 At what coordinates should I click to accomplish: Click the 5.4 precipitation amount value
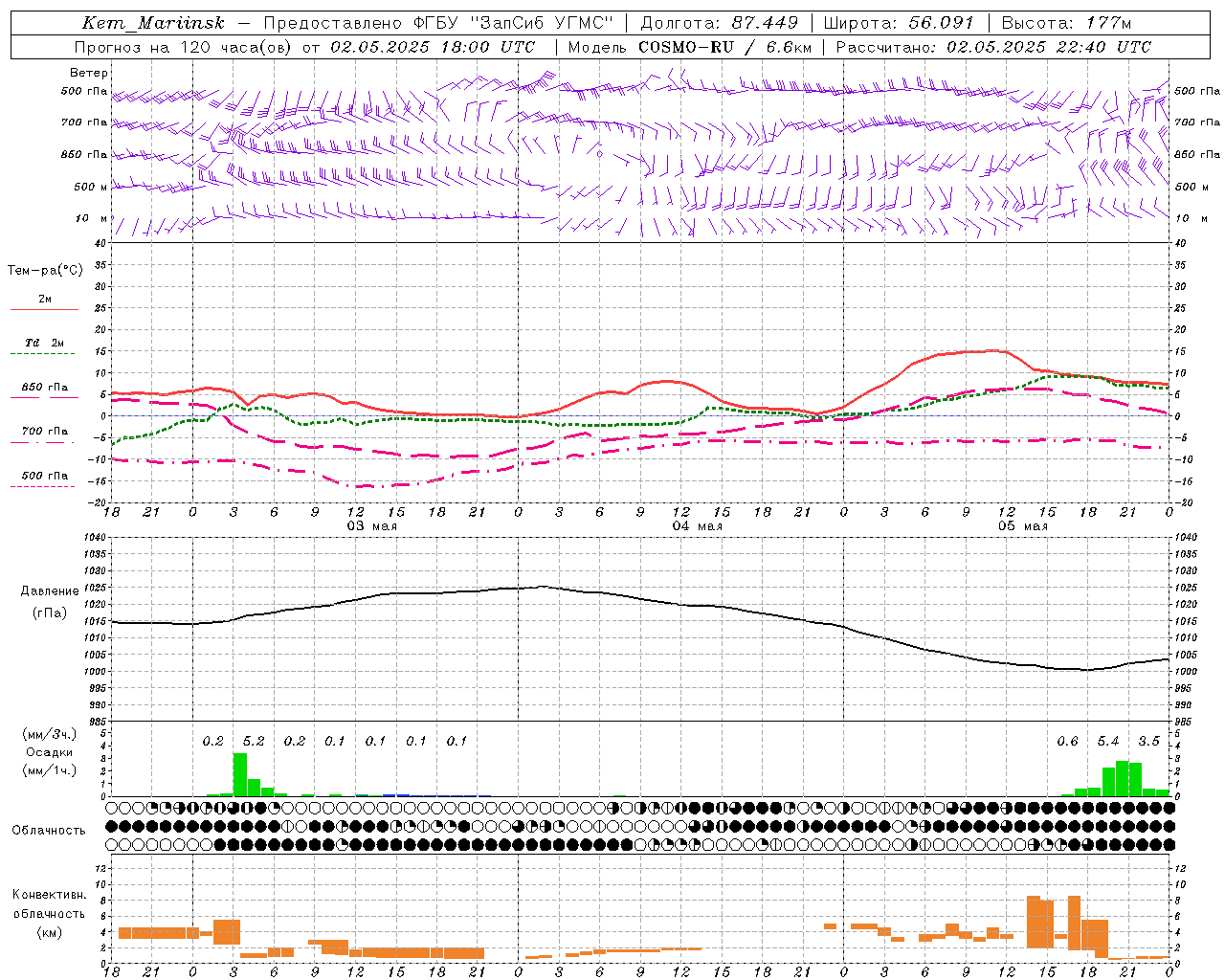coord(1108,741)
